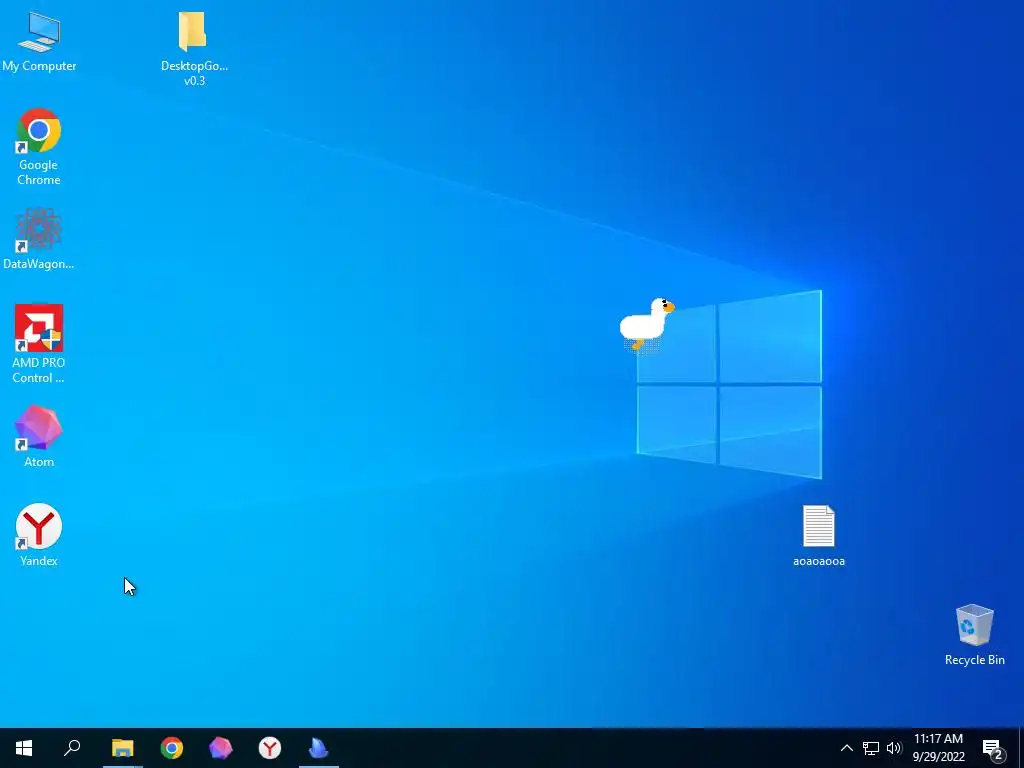Screen dimensions: 1024x768
Task: Show hidden system tray icons
Action: 846,748
